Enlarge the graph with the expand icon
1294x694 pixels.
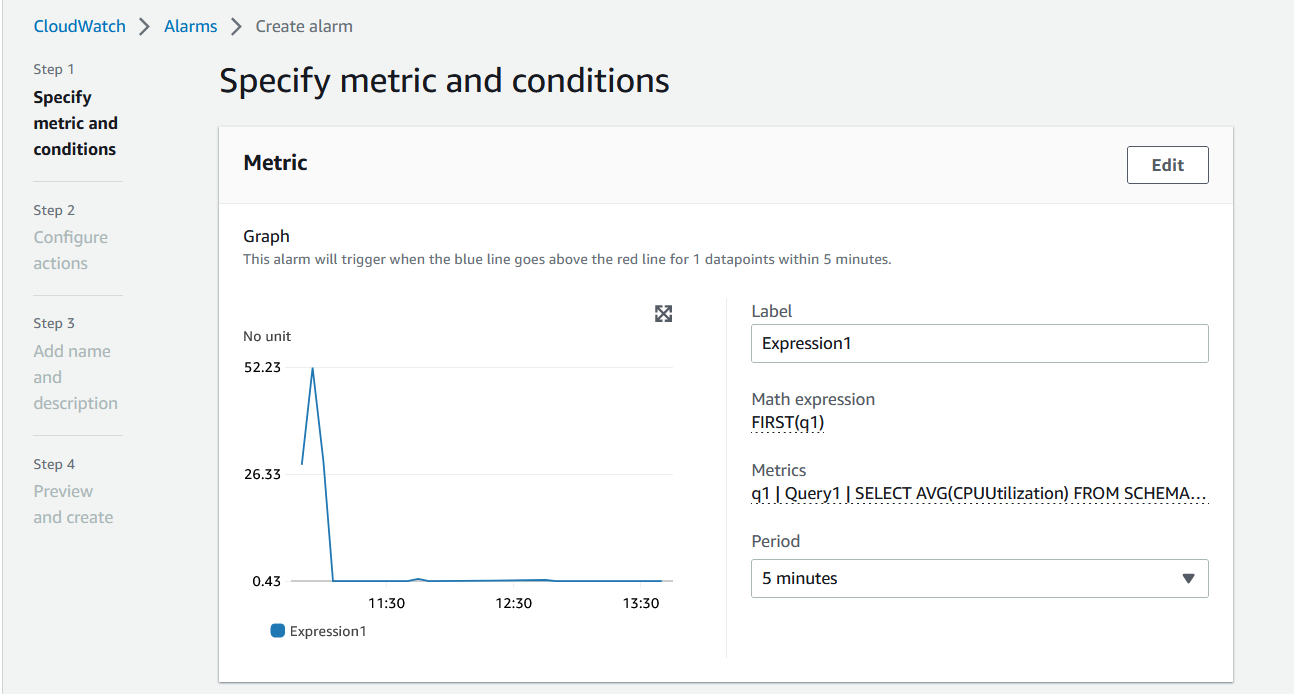(x=663, y=314)
